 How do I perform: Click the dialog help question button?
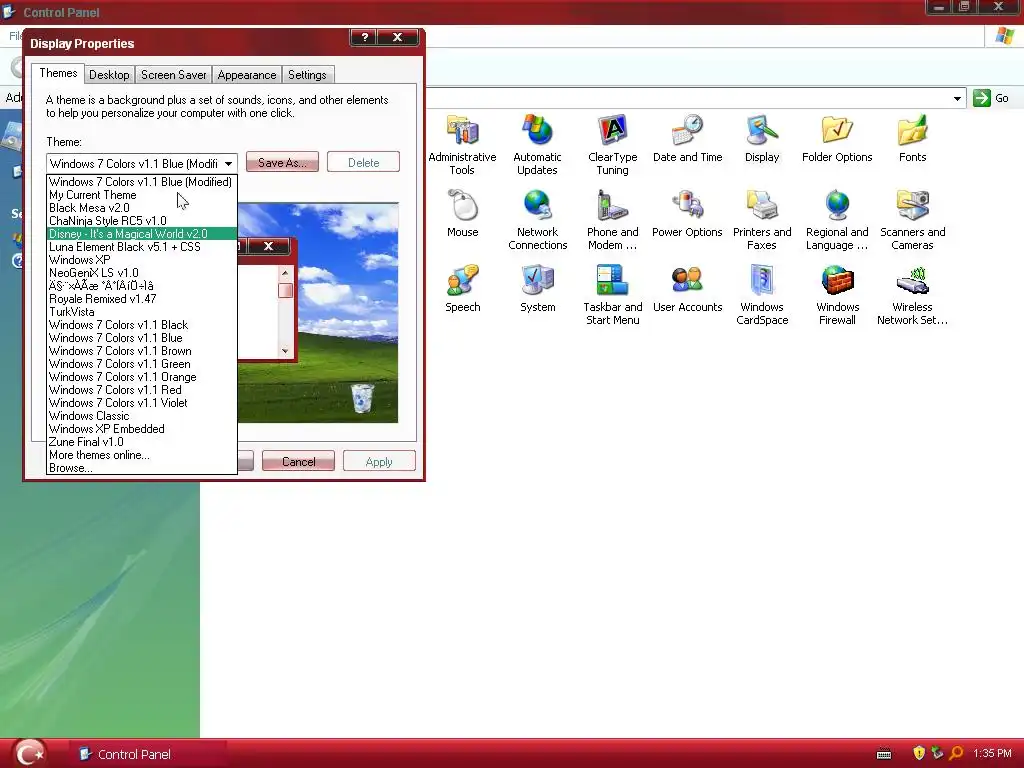click(365, 38)
